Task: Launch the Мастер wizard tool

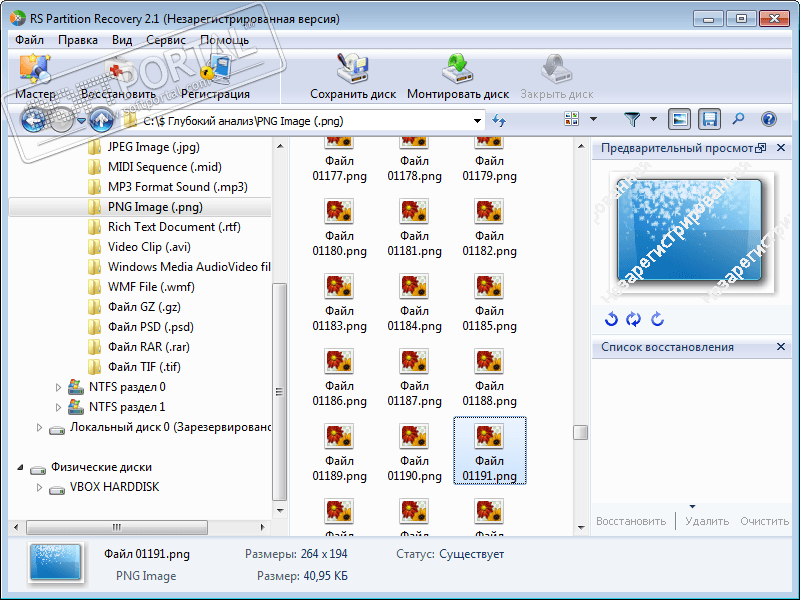Action: 35,77
